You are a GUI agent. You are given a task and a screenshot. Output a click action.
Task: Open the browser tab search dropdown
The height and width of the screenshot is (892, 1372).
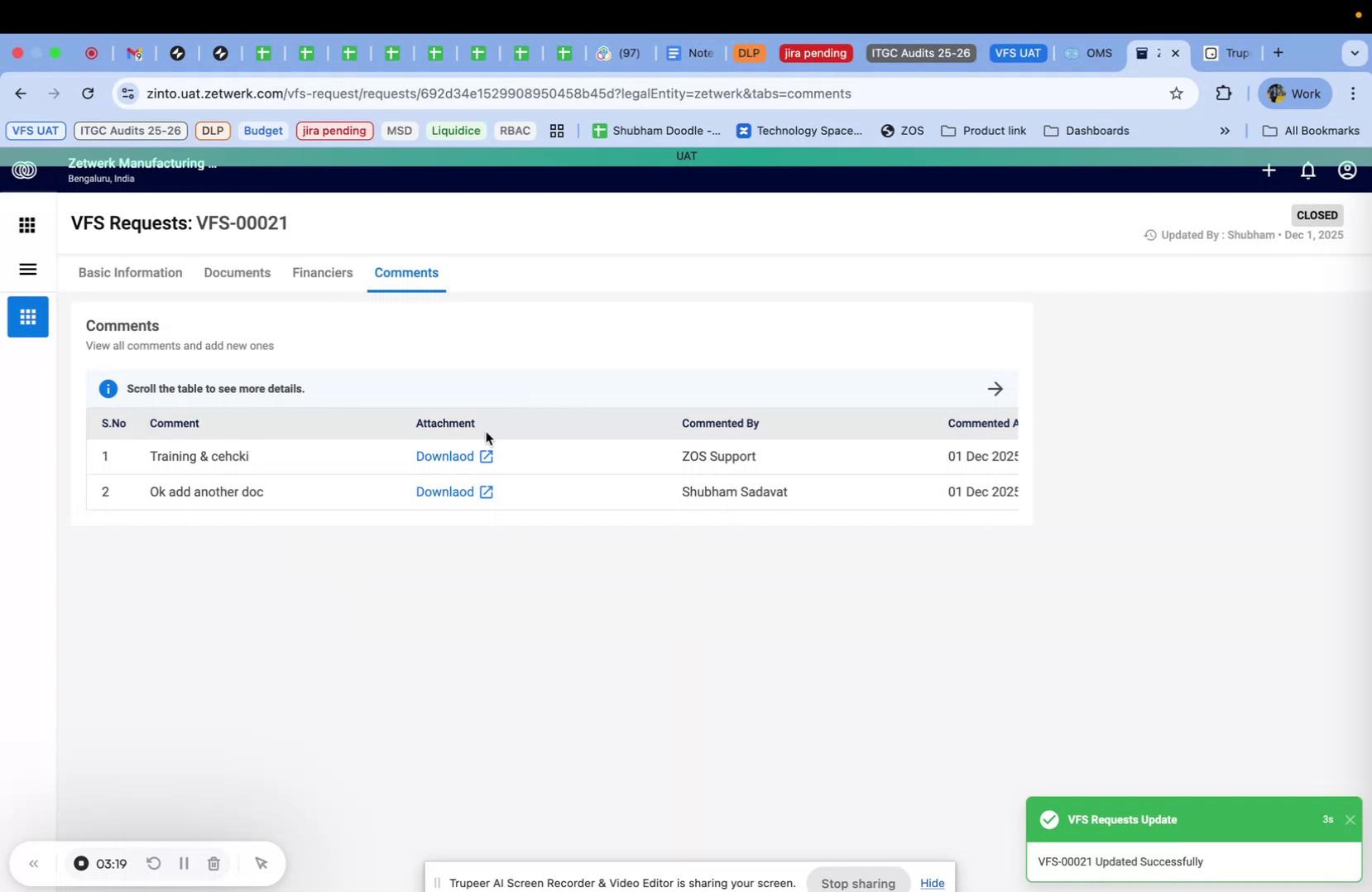click(1355, 53)
